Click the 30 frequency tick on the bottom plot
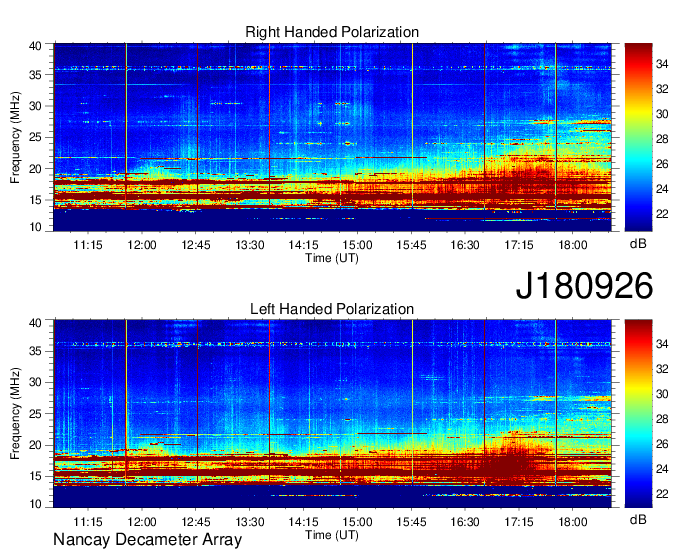Image resolution: width=680 pixels, height=552 pixels. click(x=35, y=382)
